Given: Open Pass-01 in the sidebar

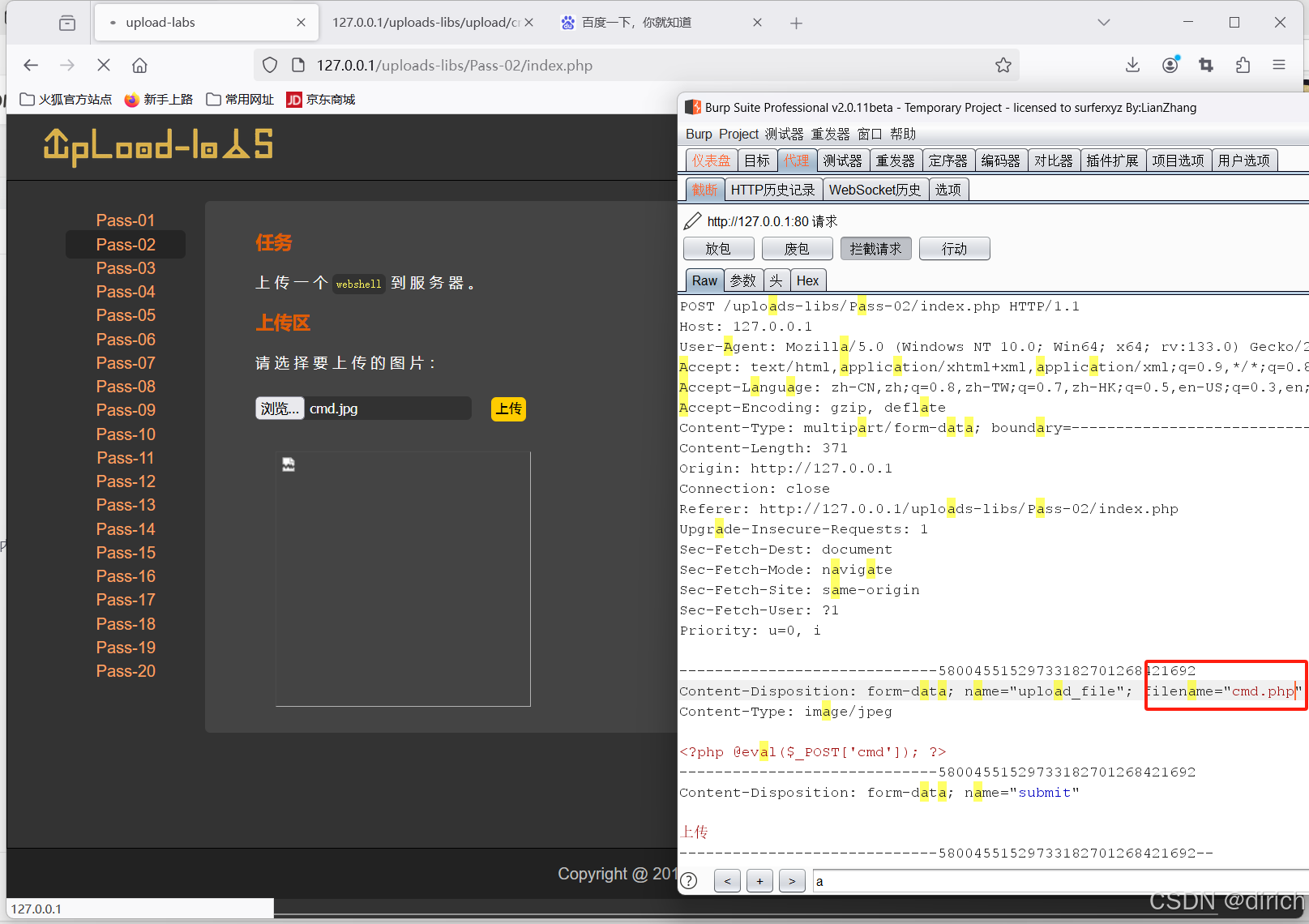Looking at the screenshot, I should [x=126, y=220].
